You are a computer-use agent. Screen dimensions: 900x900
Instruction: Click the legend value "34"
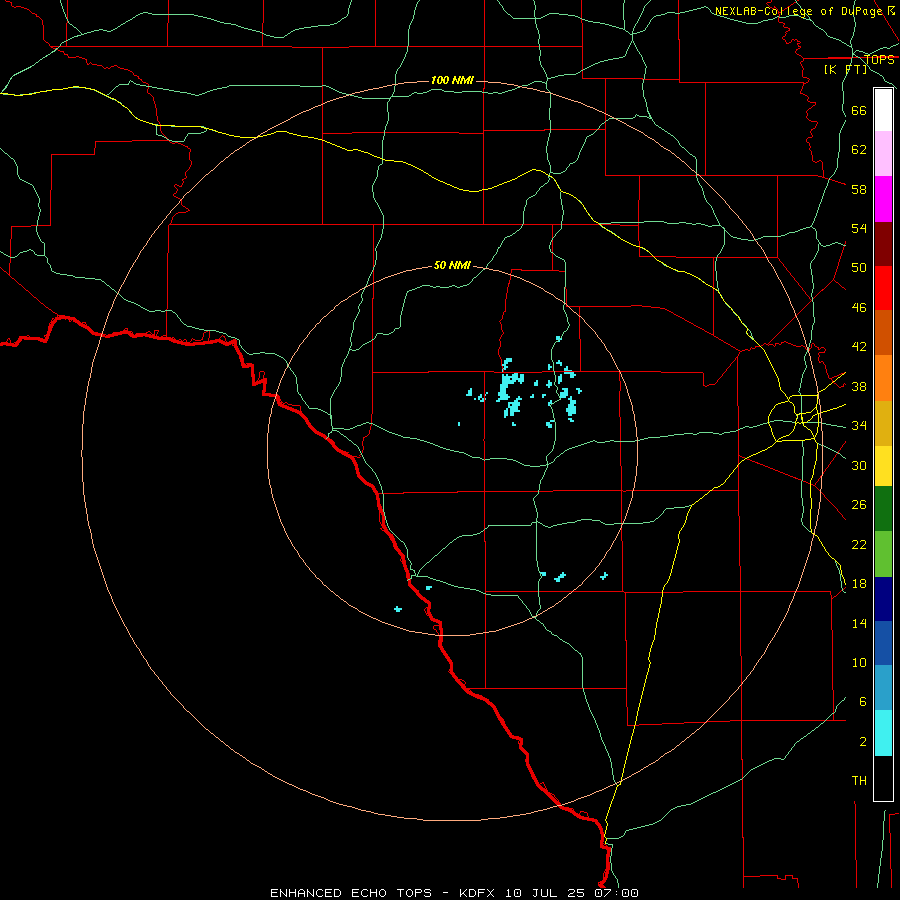click(x=859, y=426)
